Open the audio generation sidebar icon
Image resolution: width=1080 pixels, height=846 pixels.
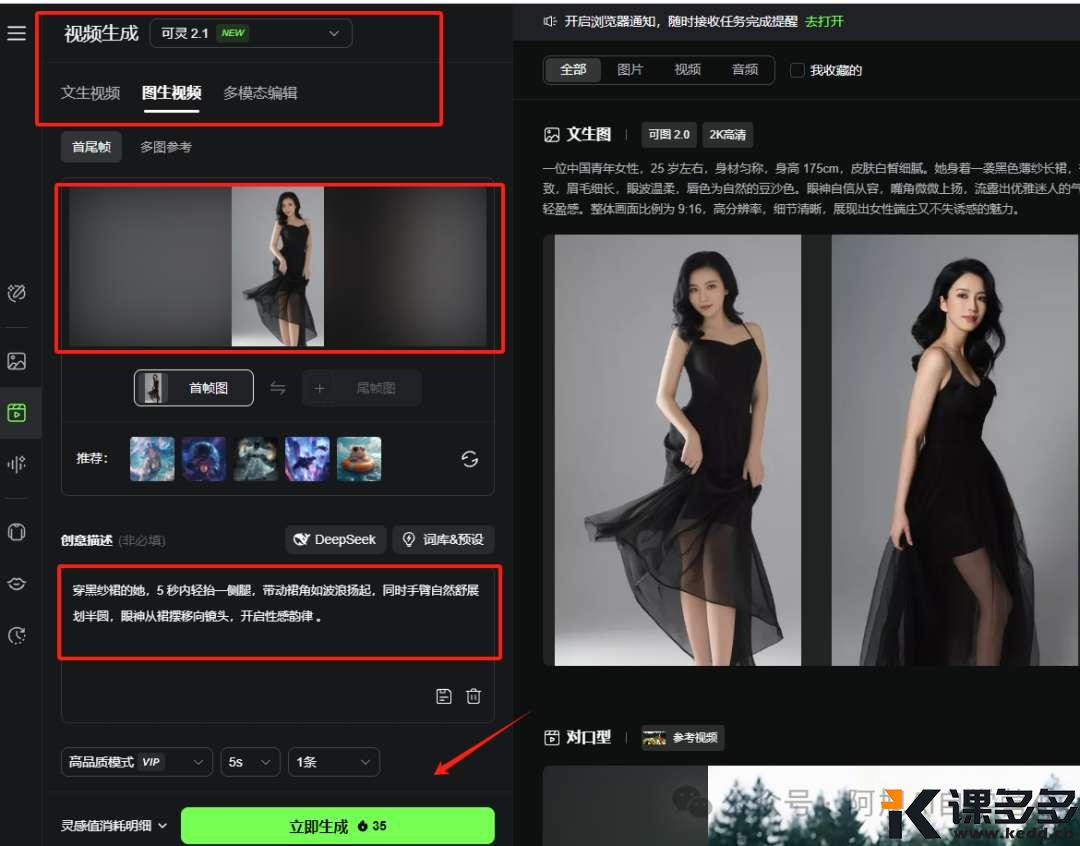[16, 464]
